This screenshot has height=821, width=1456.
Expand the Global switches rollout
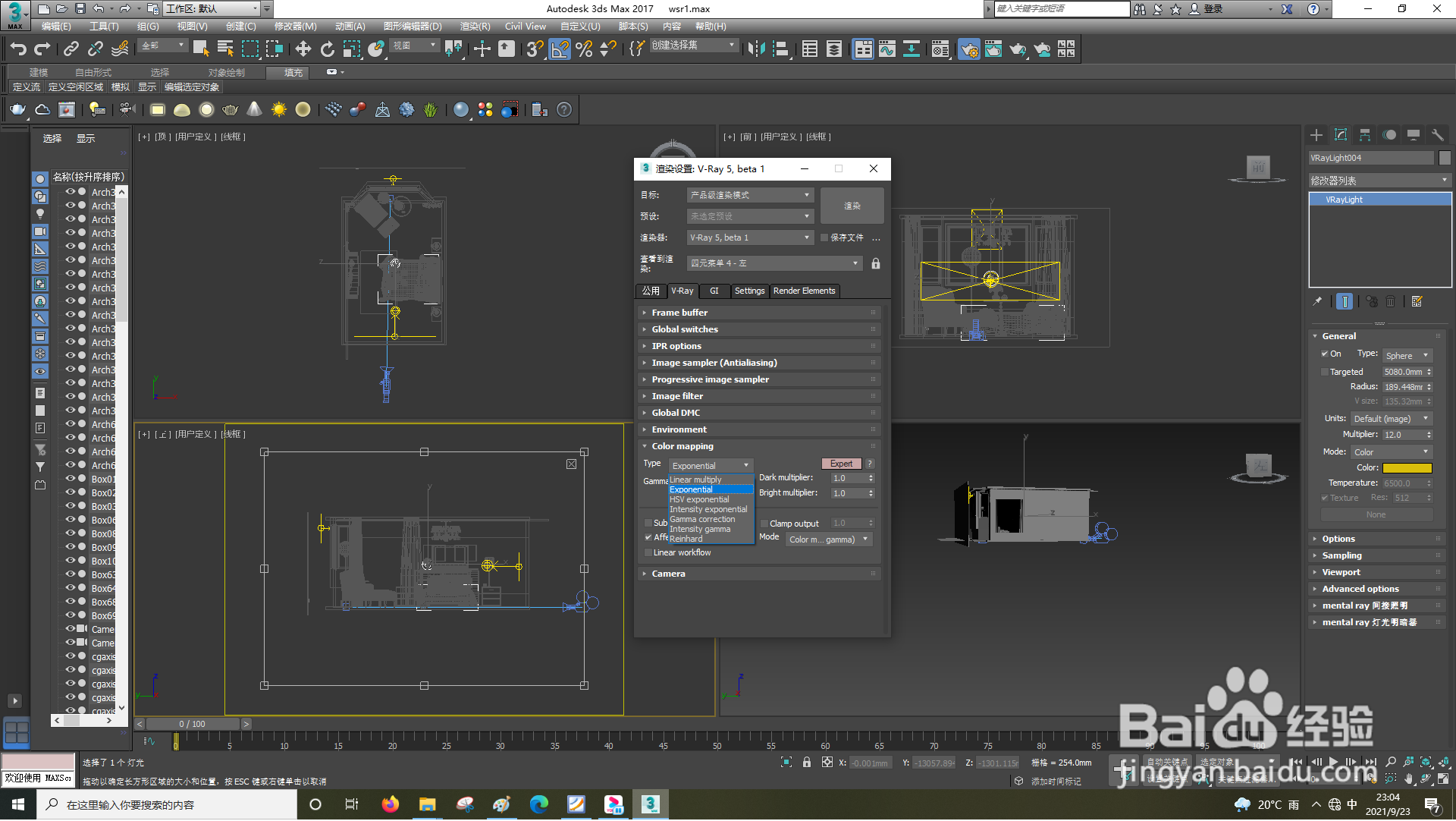(x=758, y=329)
